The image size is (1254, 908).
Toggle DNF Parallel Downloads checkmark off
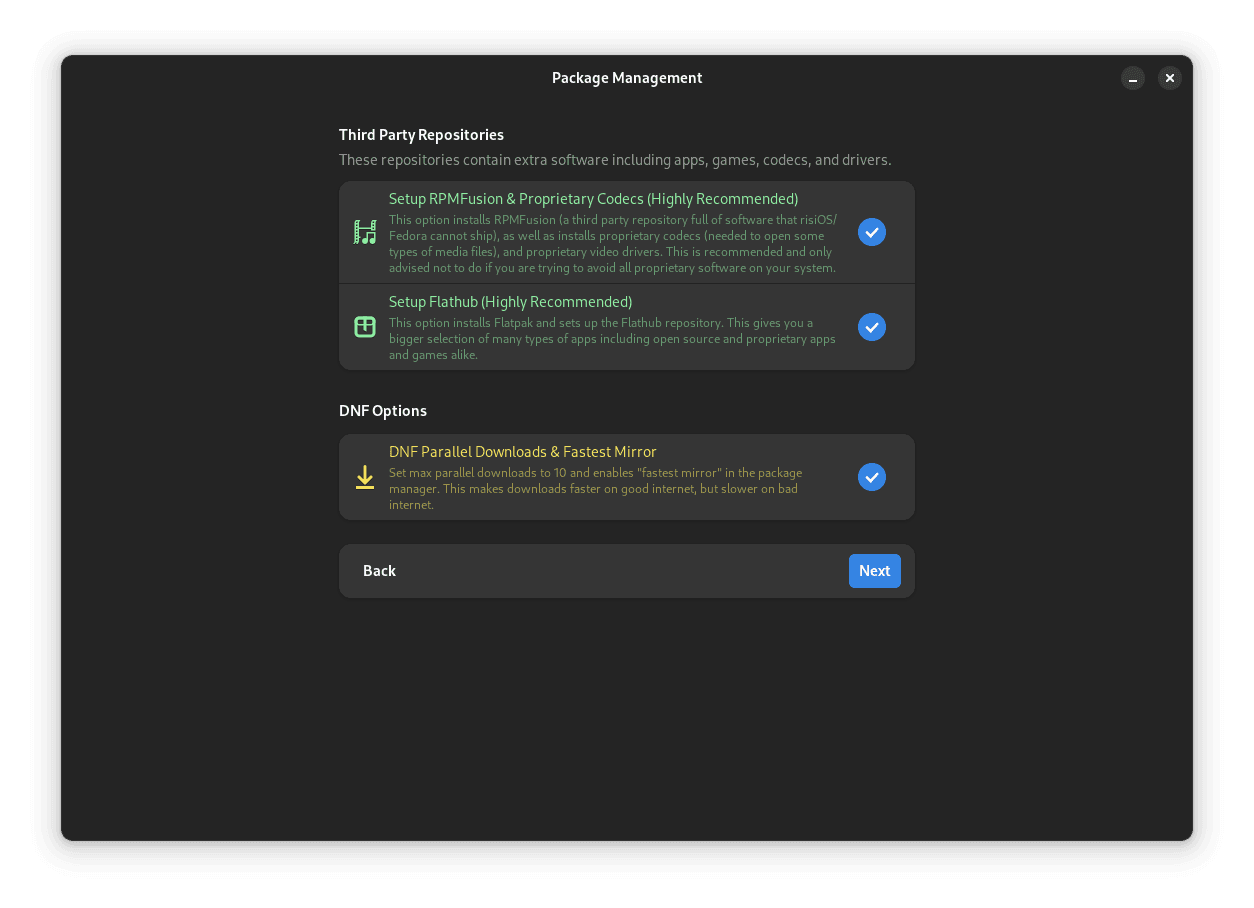(872, 477)
